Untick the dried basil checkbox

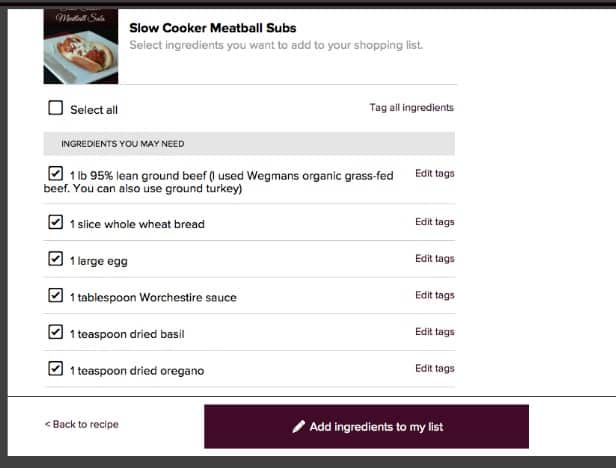pos(55,332)
